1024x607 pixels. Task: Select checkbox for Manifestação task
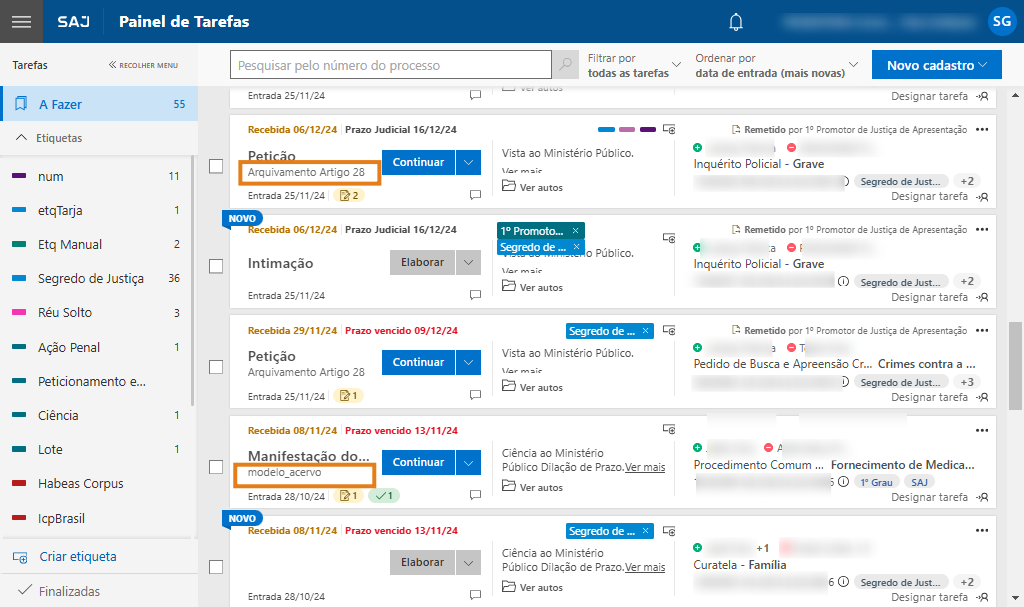tap(216, 466)
